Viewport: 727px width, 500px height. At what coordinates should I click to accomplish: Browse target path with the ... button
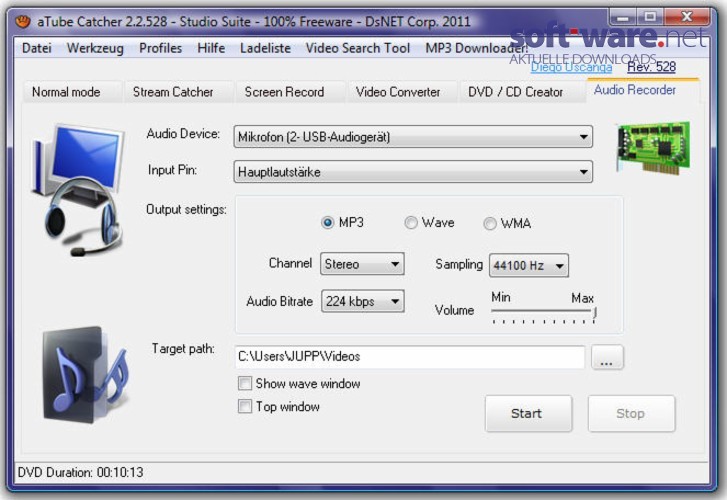click(607, 357)
